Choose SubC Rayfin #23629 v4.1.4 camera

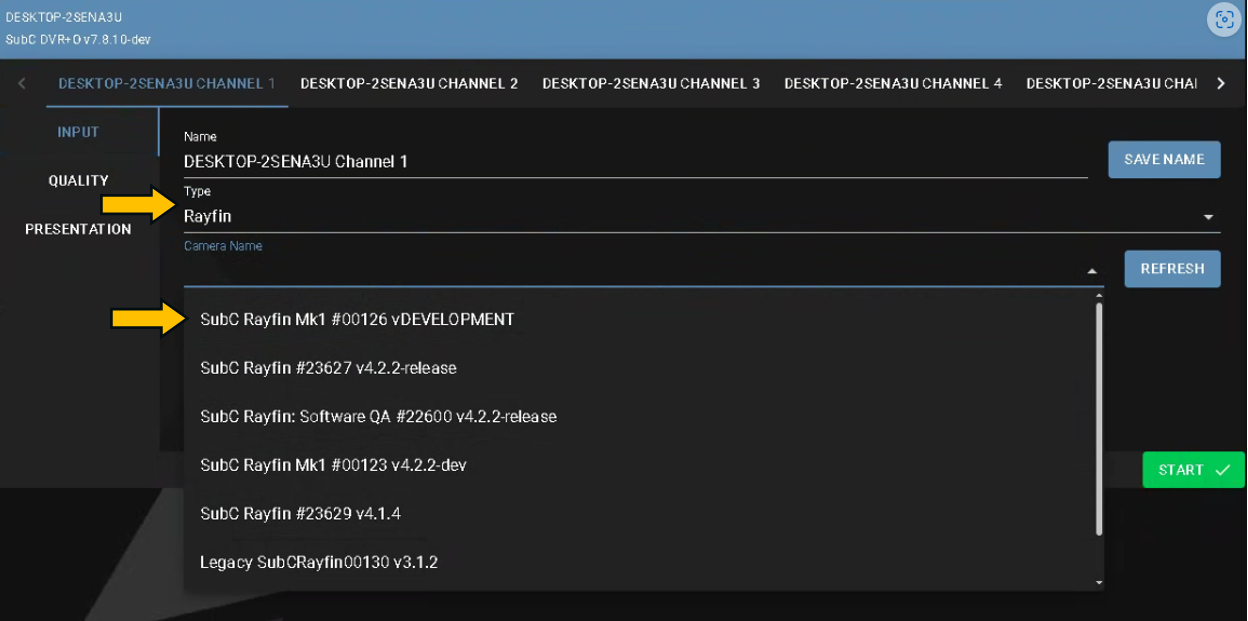click(x=300, y=514)
